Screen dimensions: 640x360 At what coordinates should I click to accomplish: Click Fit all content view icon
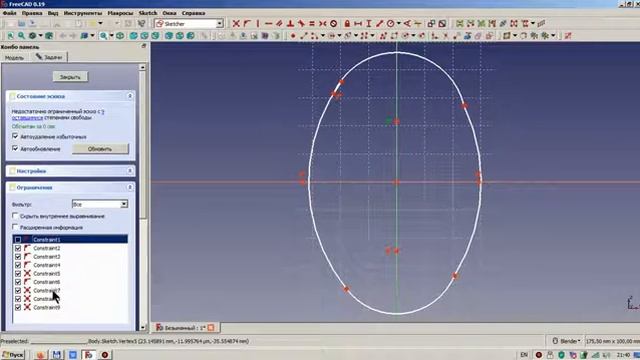[11, 36]
